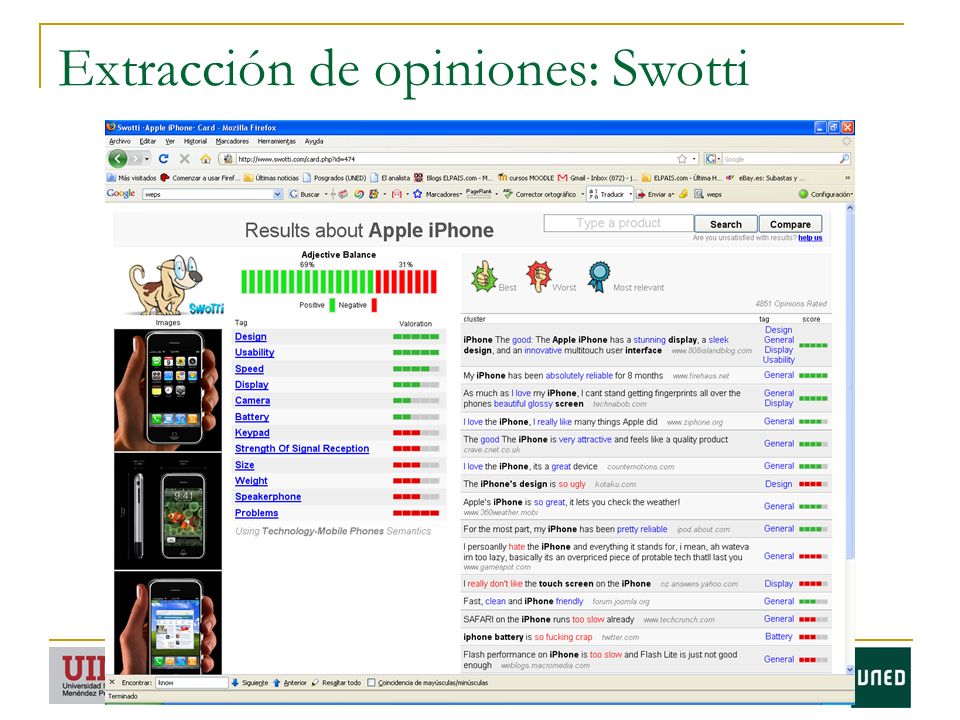Open the Gmail - Inbox bookmark
This screenshot has width=960, height=720.
coord(597,178)
